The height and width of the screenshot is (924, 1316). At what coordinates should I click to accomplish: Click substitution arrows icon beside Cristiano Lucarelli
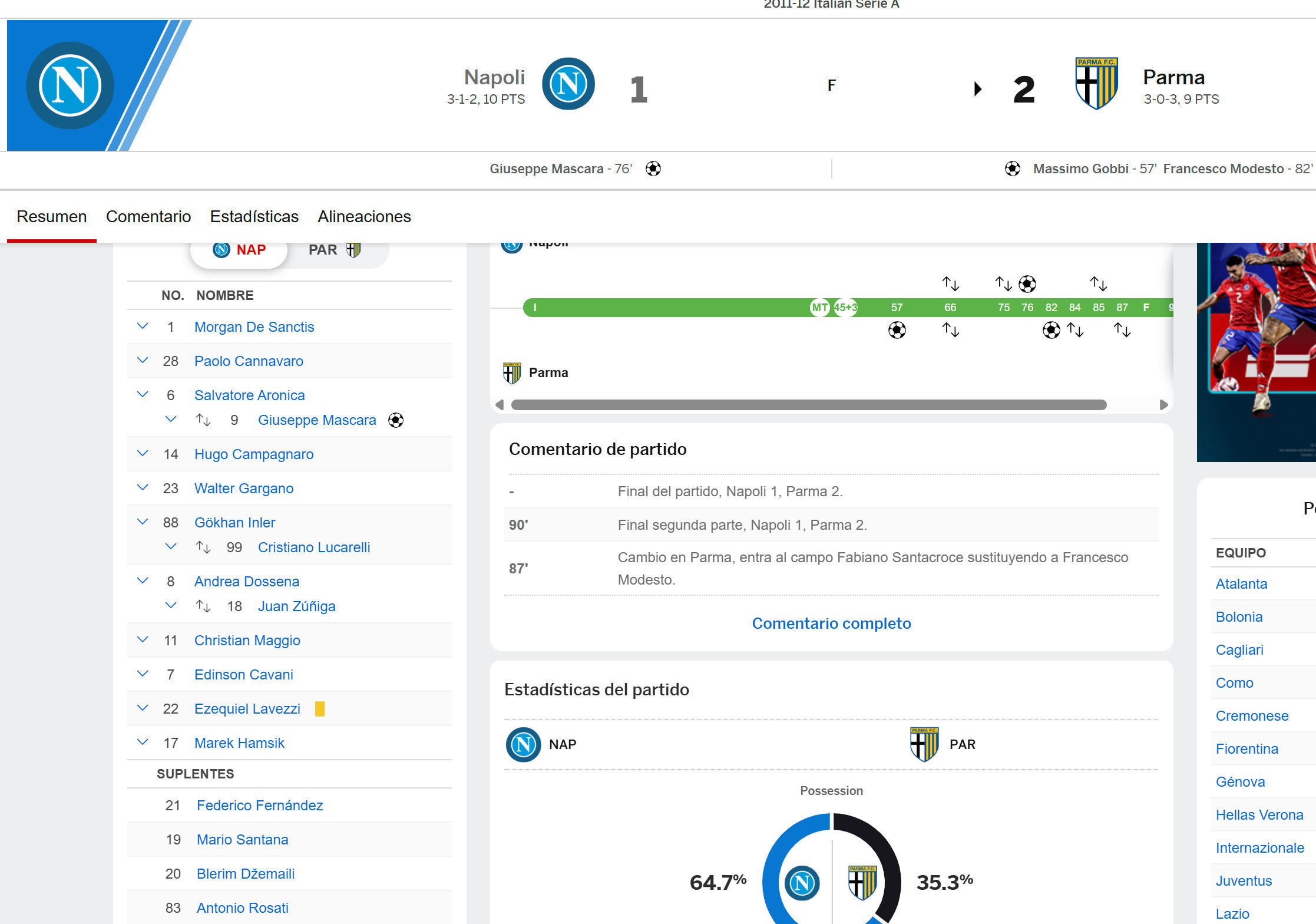[203, 547]
